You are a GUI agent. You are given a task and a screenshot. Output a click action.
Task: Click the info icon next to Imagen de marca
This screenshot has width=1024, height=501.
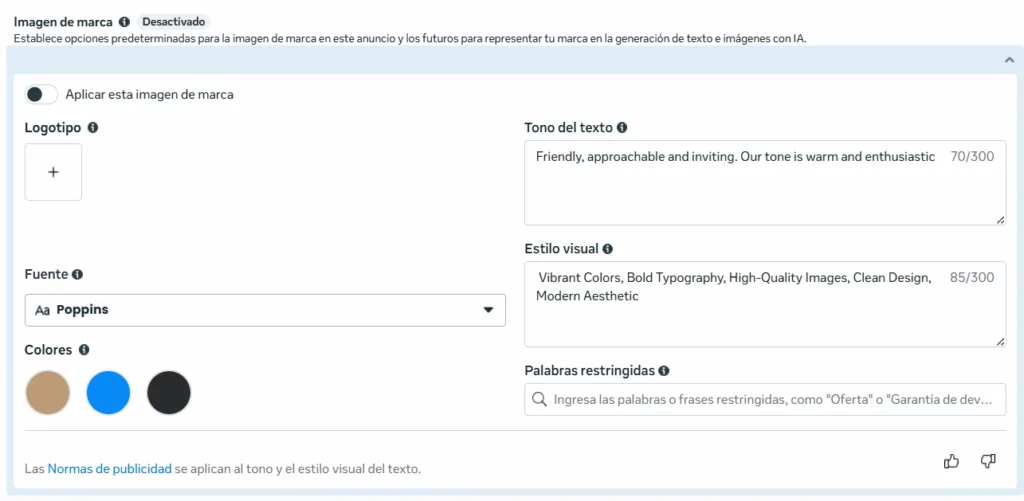point(124,21)
